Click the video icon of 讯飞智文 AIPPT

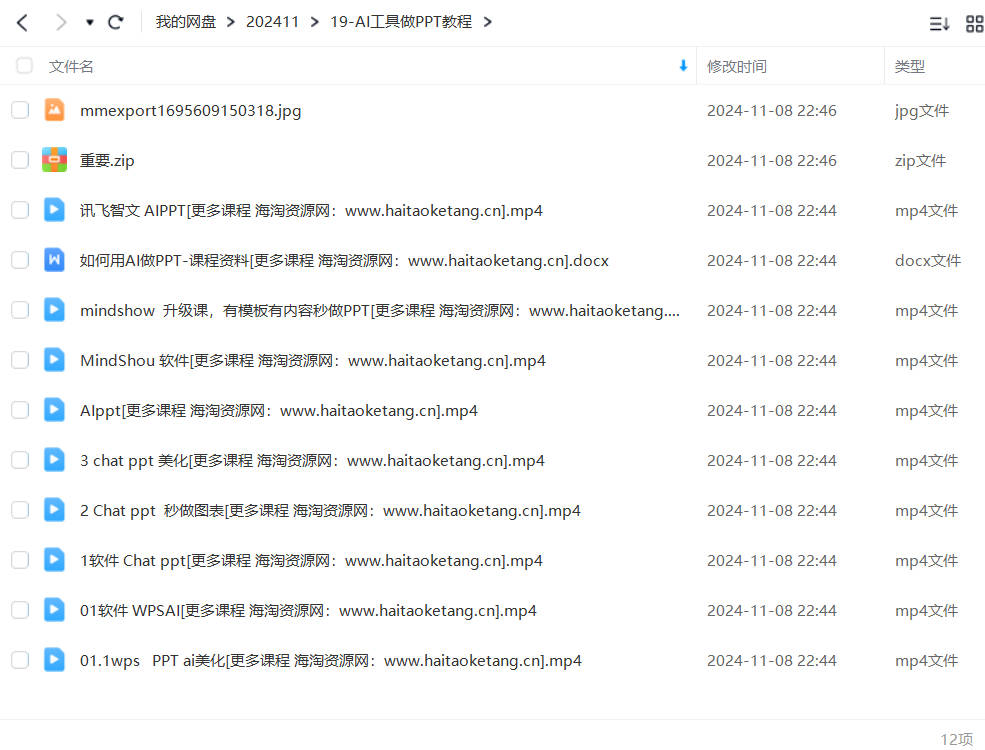(55, 210)
